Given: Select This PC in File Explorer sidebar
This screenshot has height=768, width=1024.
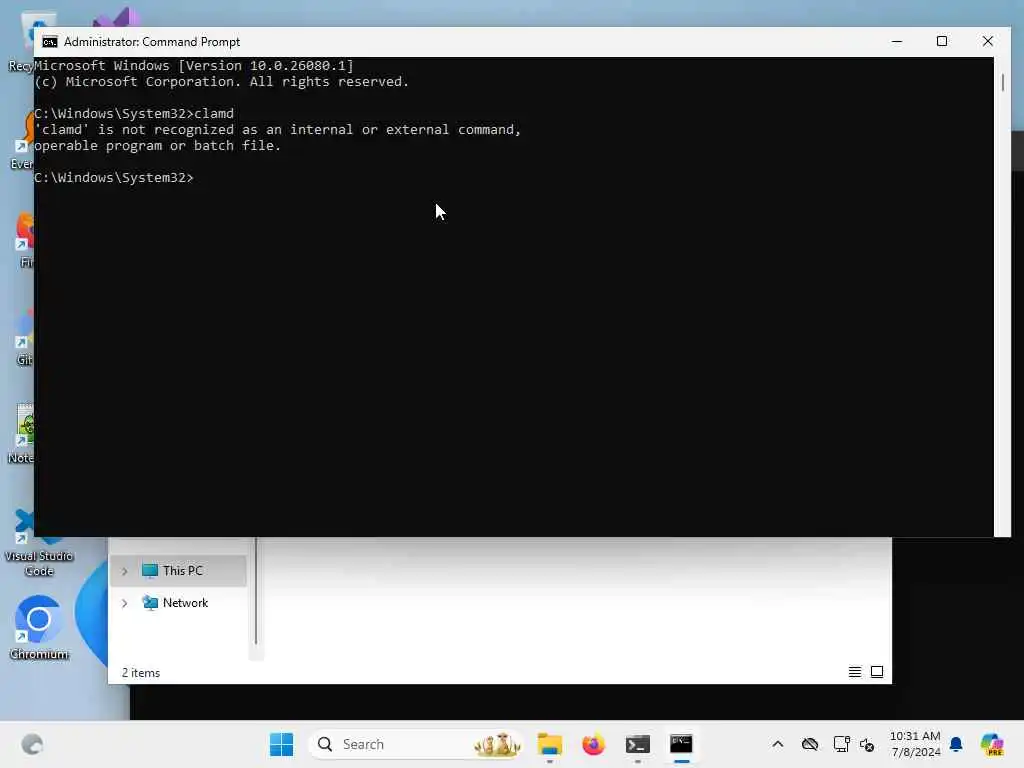Looking at the screenshot, I should click(x=178, y=571).
